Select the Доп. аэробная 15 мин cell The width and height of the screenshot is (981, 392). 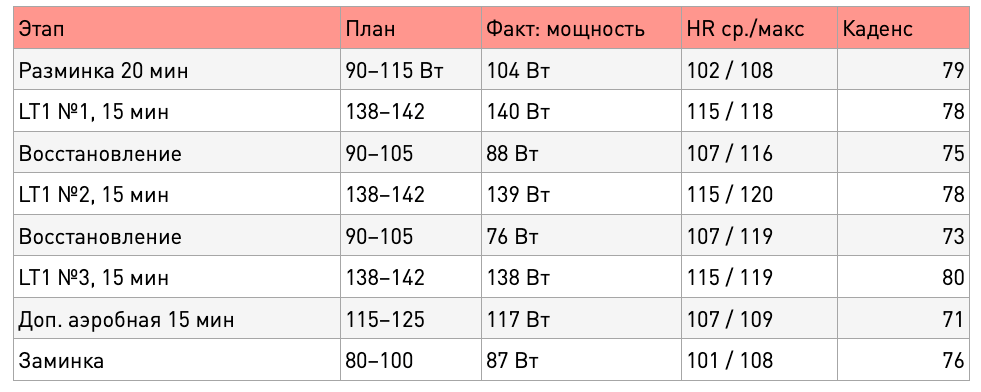click(177, 318)
